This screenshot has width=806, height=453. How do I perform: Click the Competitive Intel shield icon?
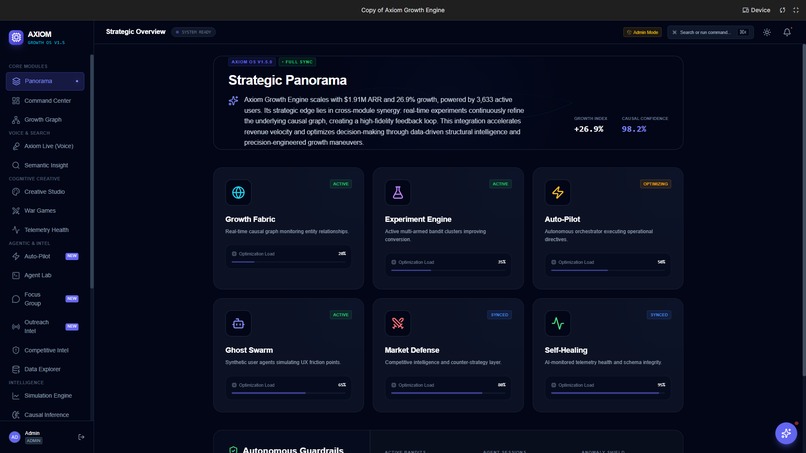(16, 350)
